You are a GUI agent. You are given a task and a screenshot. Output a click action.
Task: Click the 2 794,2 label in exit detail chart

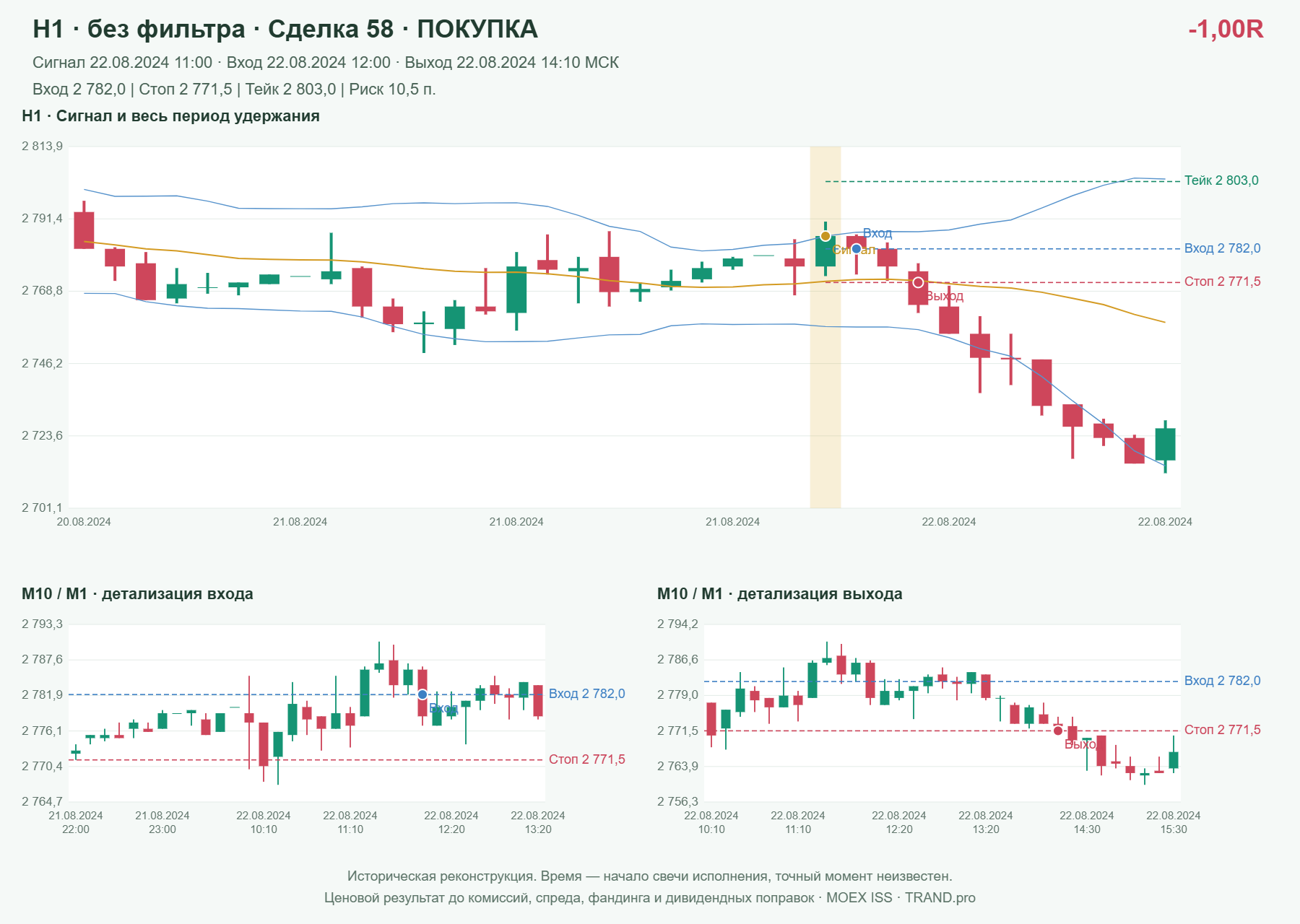[677, 624]
